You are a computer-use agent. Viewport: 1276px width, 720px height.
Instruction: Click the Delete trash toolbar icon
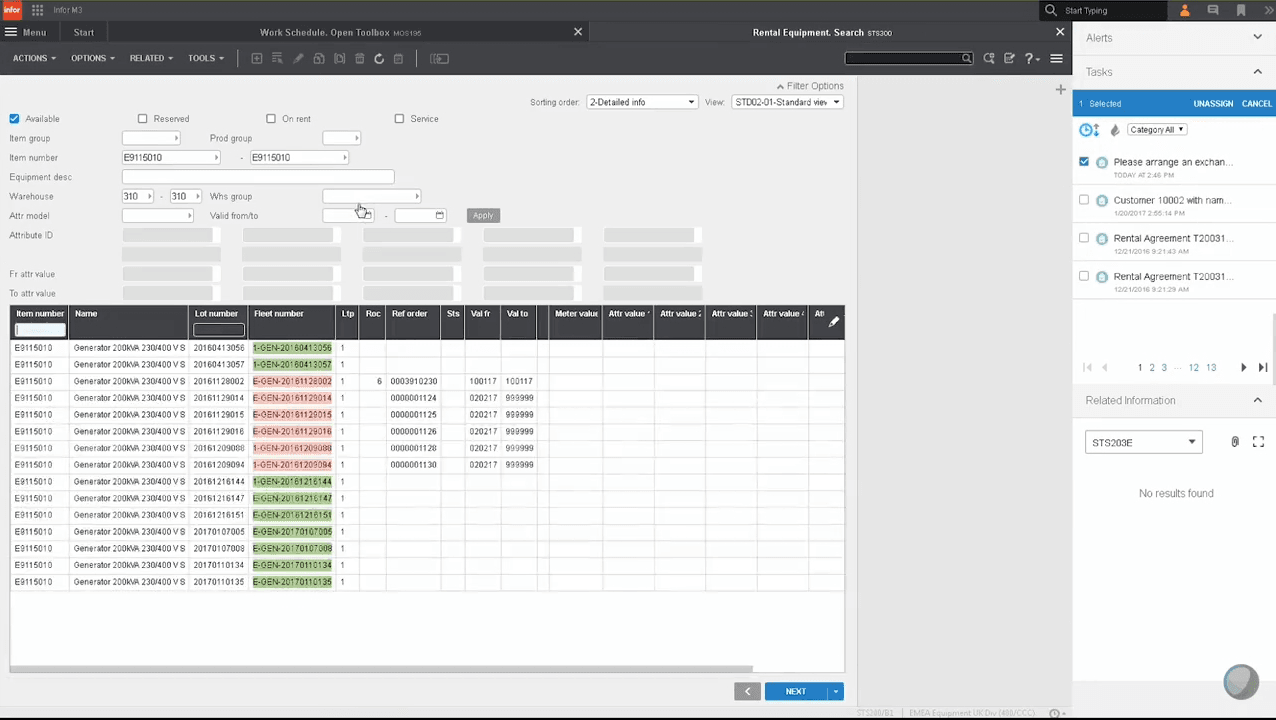[x=360, y=58]
